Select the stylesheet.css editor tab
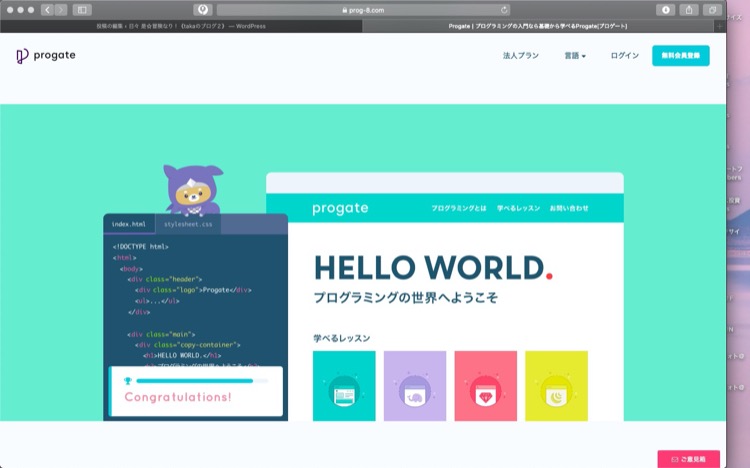The width and height of the screenshot is (750, 468). click(x=188, y=224)
